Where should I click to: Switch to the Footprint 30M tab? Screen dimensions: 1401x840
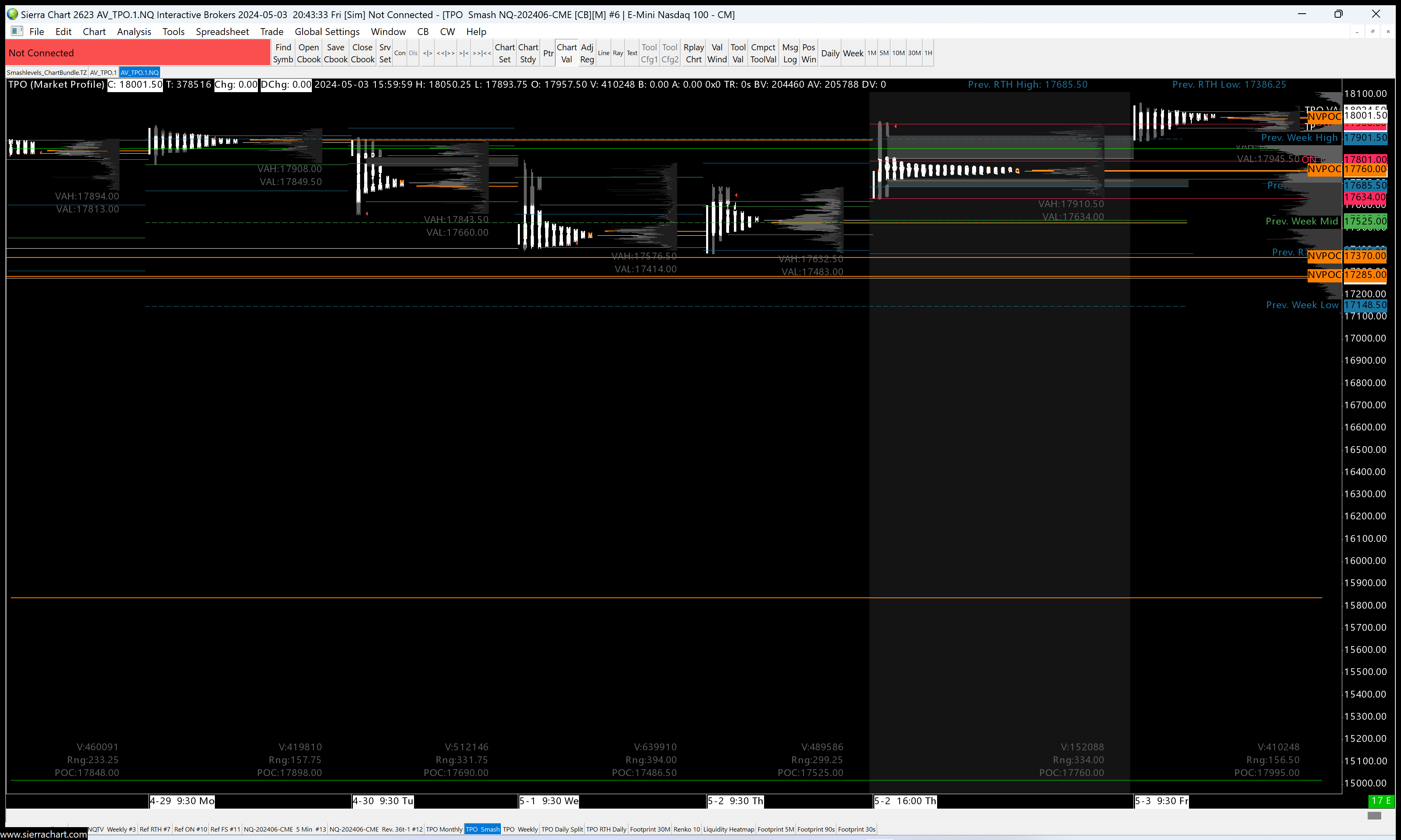(x=649, y=829)
